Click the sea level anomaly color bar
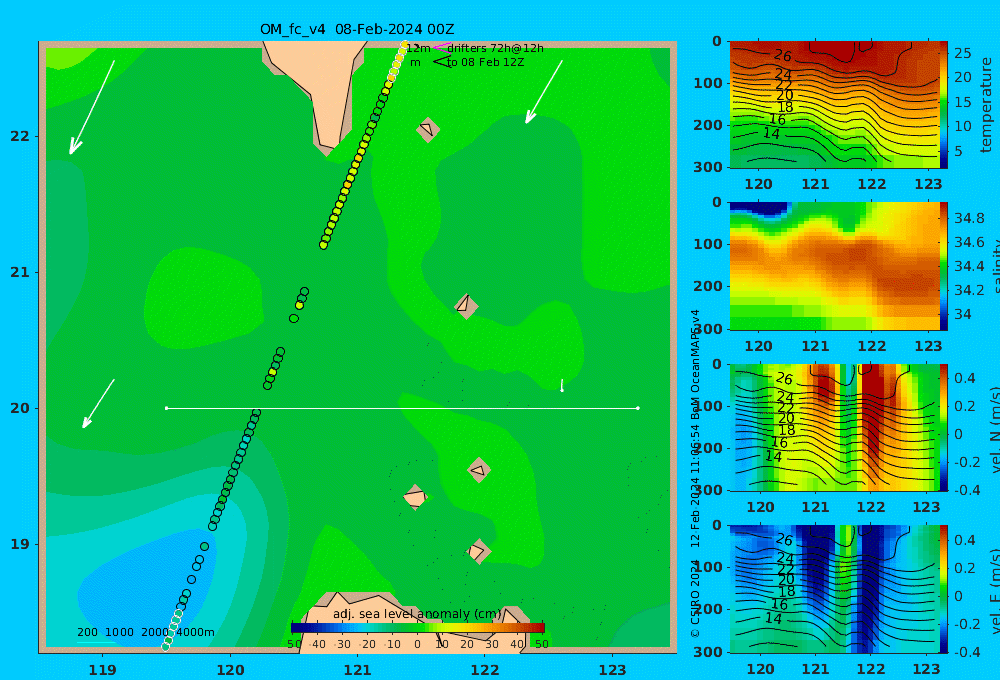 coord(418,628)
